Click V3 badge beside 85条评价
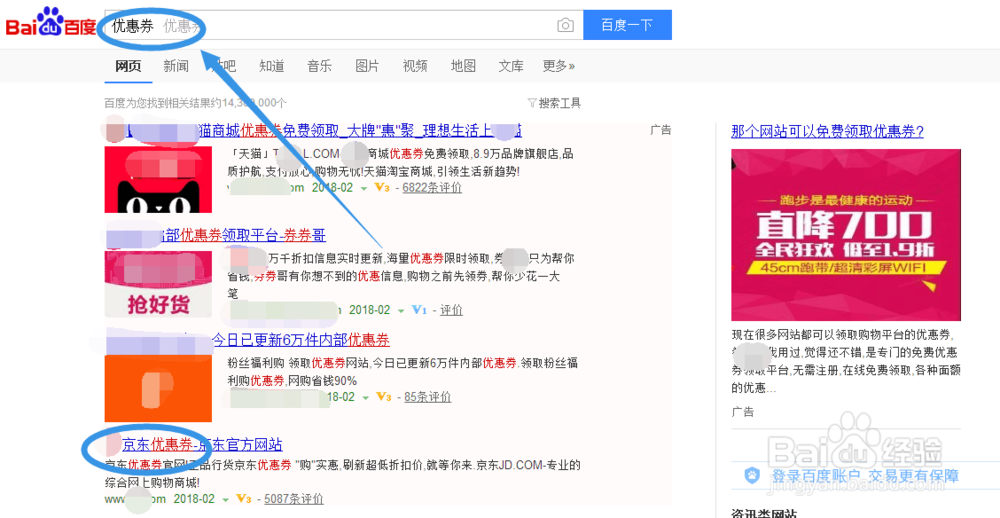Viewport: 1000px width, 518px height. click(383, 397)
